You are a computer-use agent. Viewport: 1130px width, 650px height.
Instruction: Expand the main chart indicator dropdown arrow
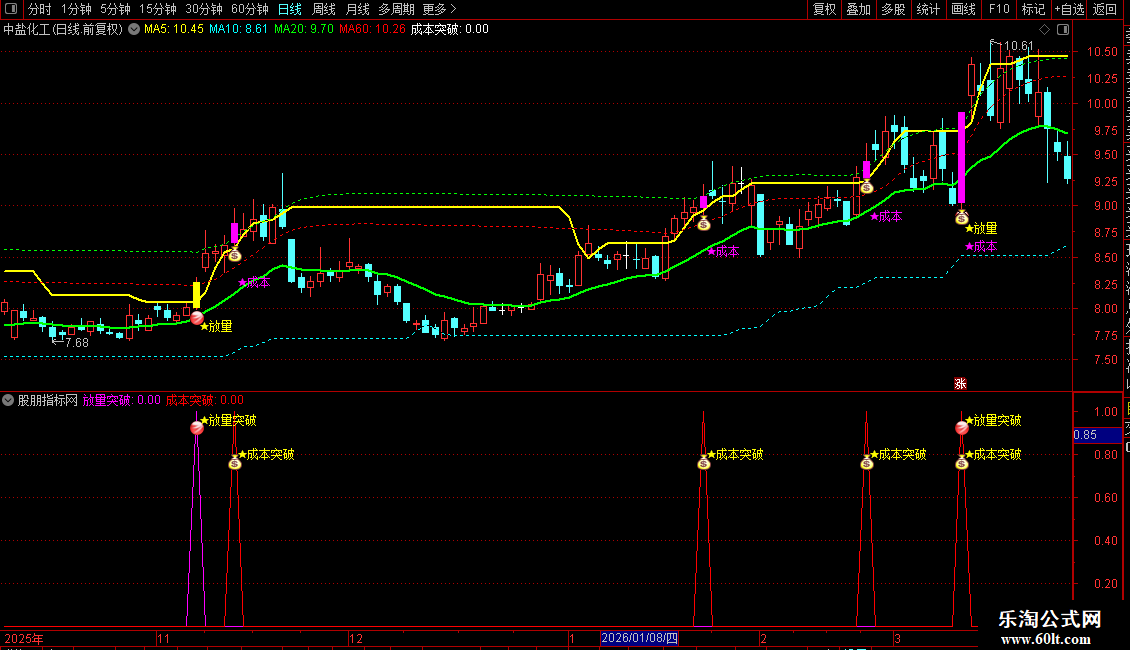coord(134,30)
